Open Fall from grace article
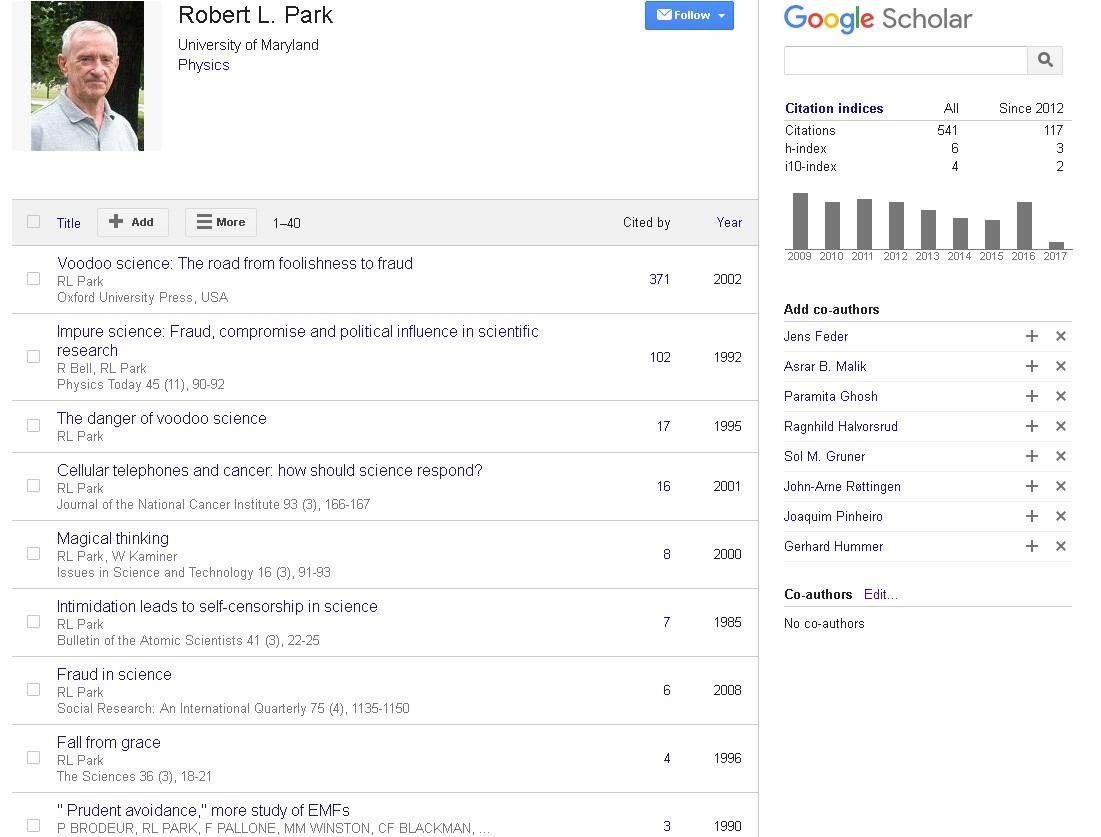This screenshot has width=1101, height=837. click(109, 743)
